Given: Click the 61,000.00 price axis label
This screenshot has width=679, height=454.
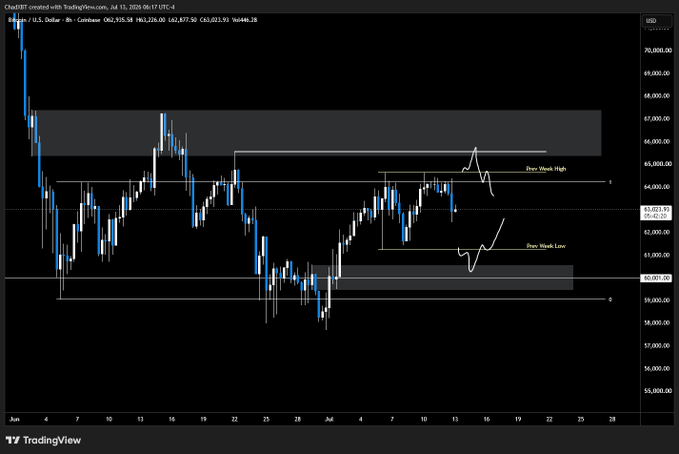Looking at the screenshot, I should click(x=657, y=255).
